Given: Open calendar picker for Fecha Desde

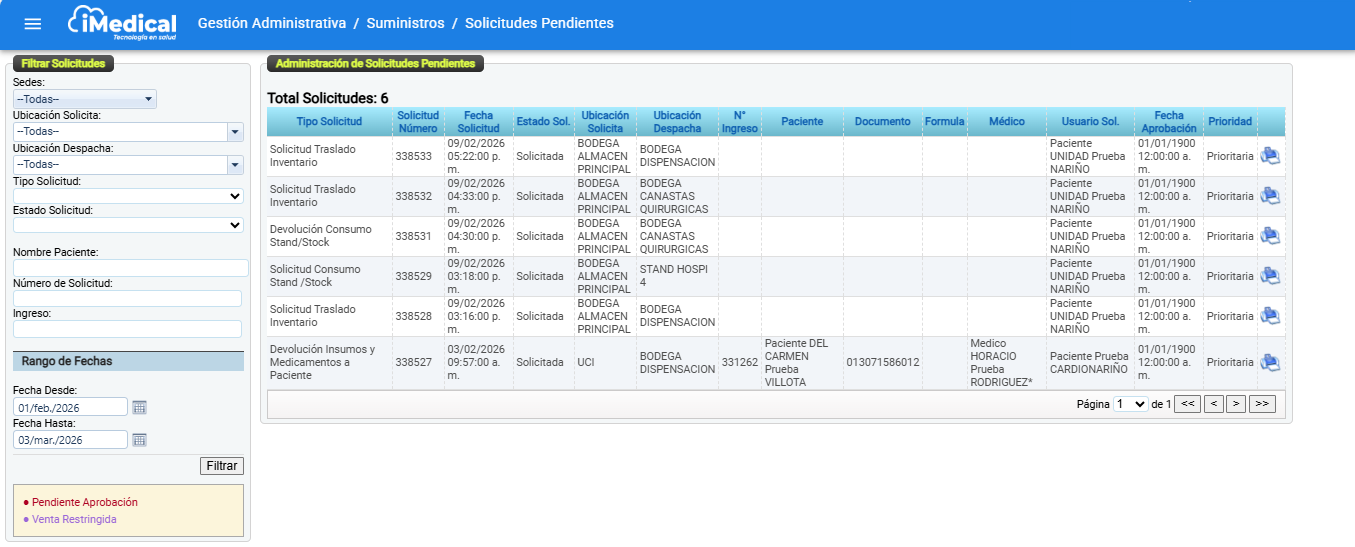Looking at the screenshot, I should pyautogui.click(x=140, y=407).
